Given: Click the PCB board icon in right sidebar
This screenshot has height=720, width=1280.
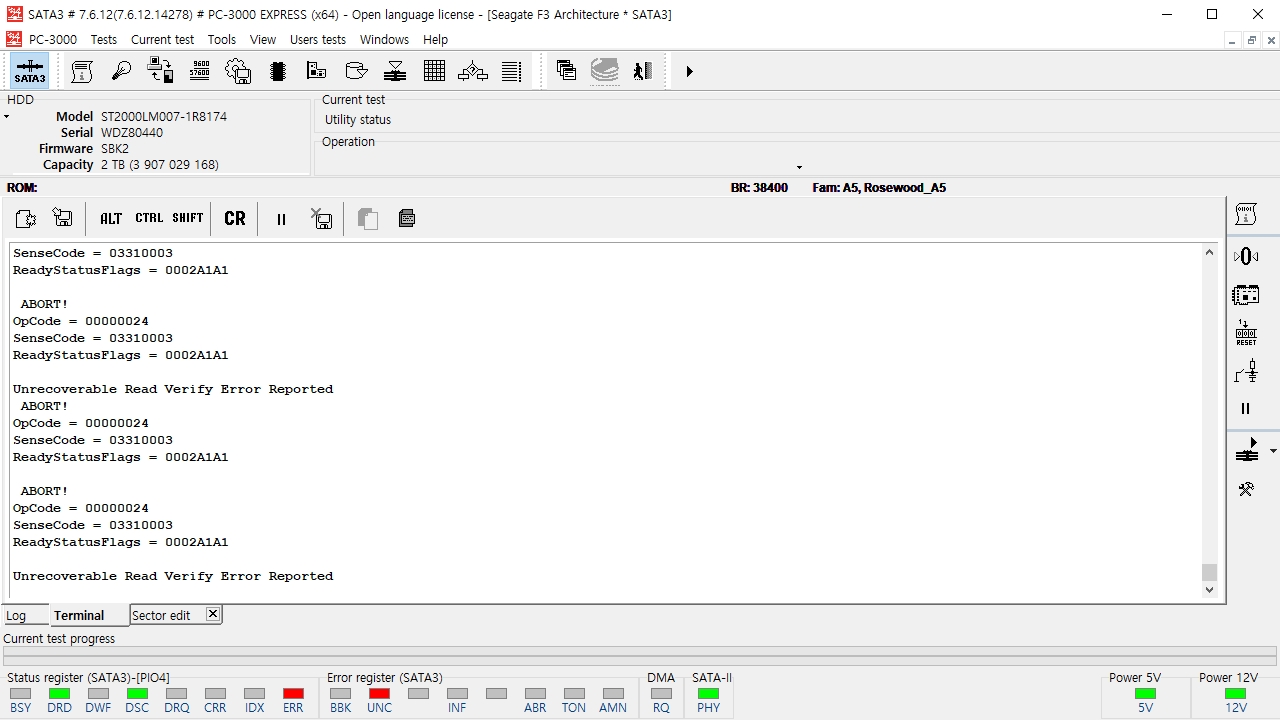Looking at the screenshot, I should pos(1246,295).
